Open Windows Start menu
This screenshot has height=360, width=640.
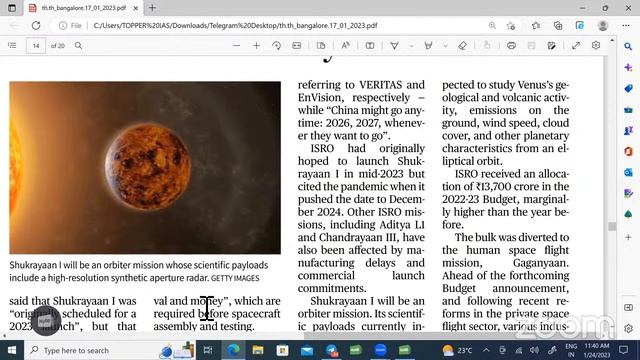(x=12, y=350)
